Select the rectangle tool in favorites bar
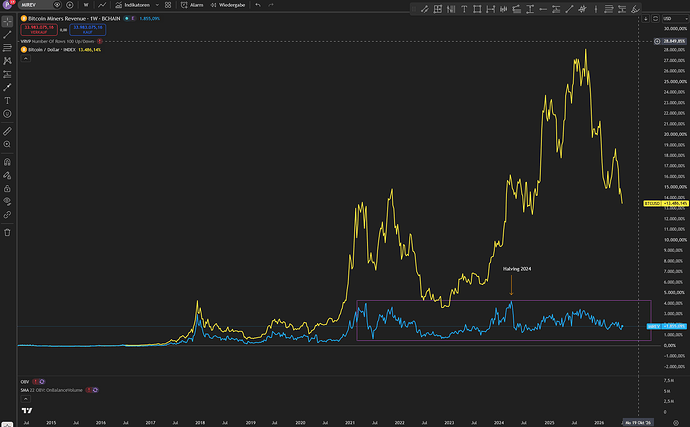Viewport: 690px width, 427px height. pyautogui.click(x=477, y=9)
